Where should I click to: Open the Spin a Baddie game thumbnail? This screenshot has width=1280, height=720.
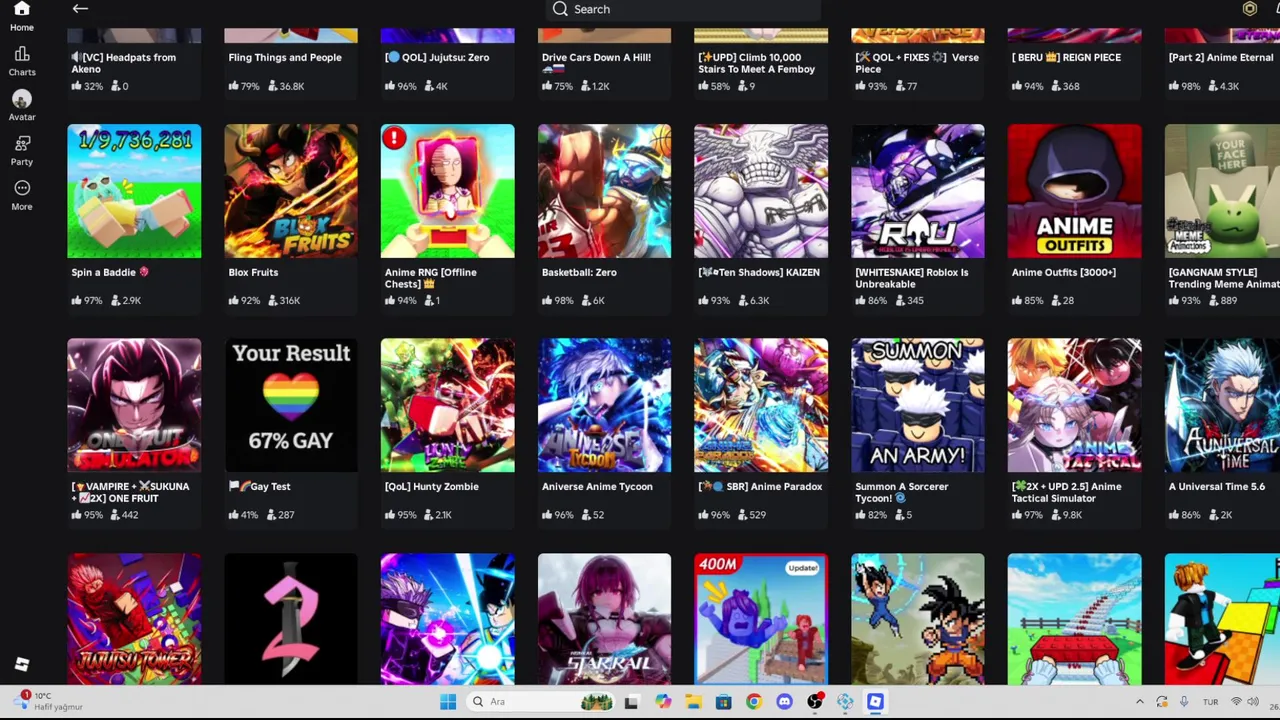tap(134, 191)
